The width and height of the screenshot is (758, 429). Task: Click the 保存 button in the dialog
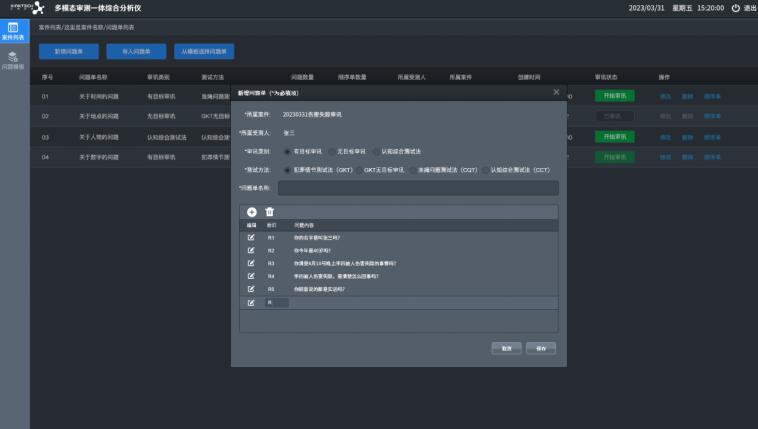pos(540,348)
